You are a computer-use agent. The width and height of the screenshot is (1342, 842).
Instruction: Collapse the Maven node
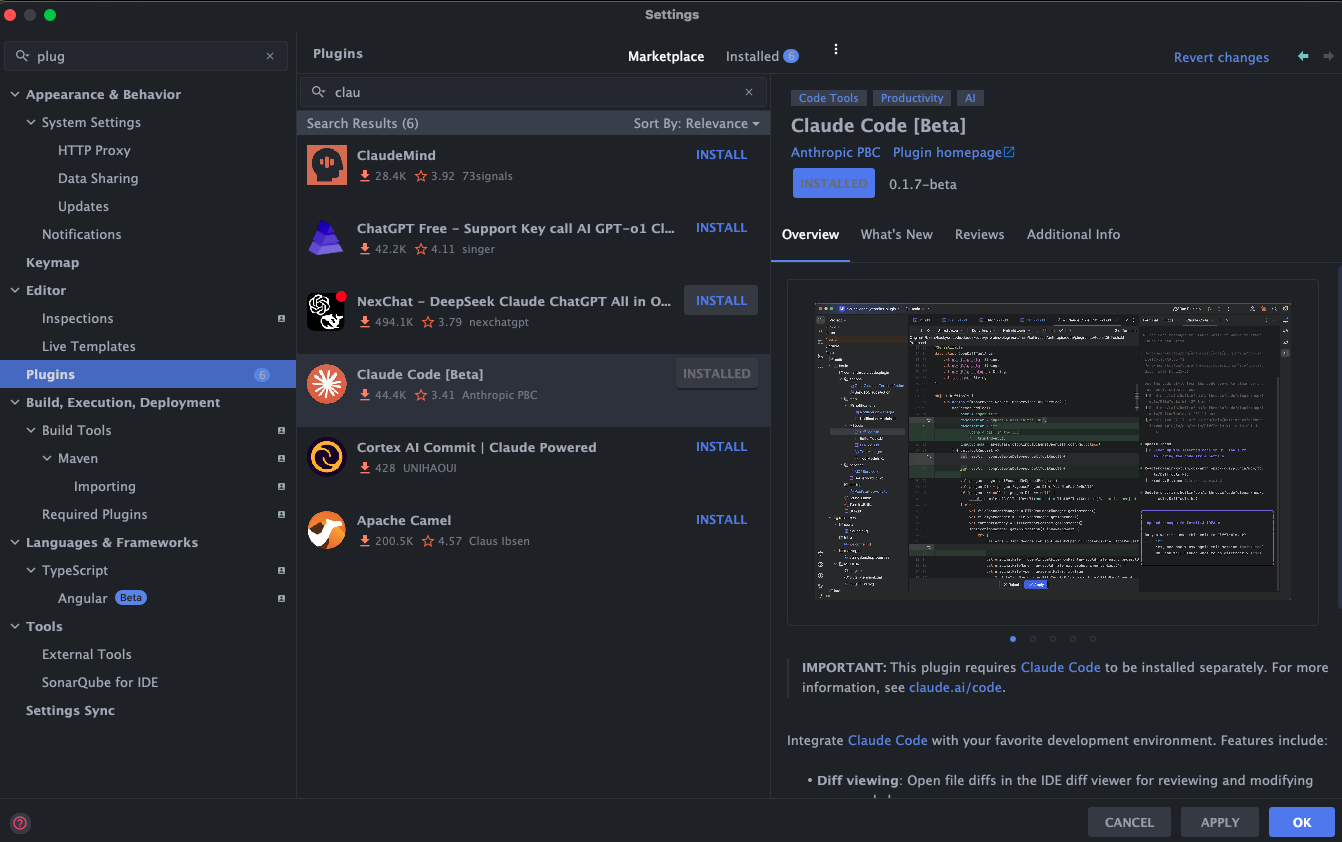tap(47, 459)
